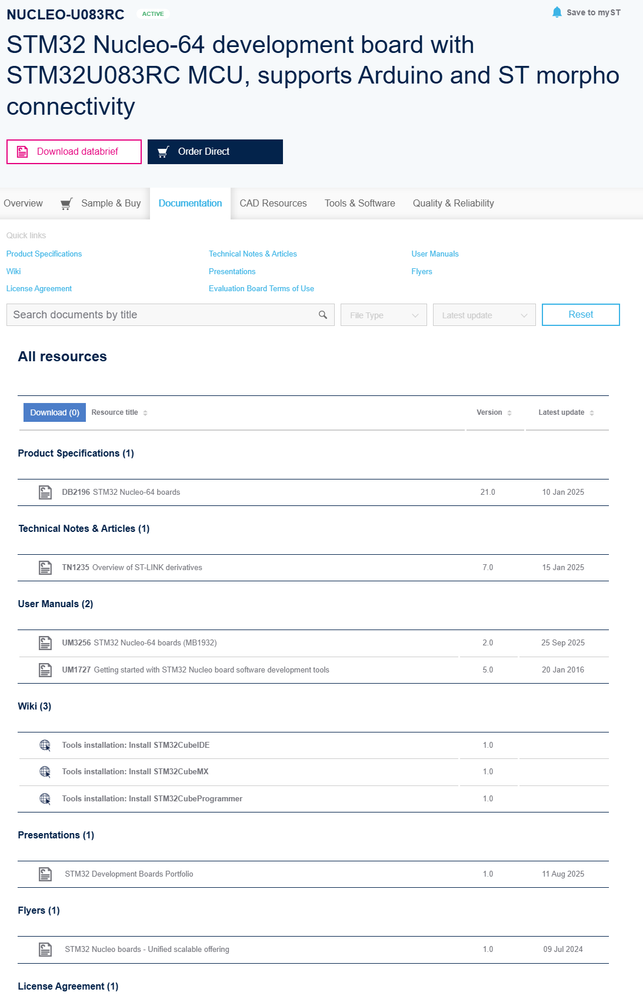The image size is (643, 999).
Task: Click the document icon for DB2196 row
Action: click(x=45, y=492)
